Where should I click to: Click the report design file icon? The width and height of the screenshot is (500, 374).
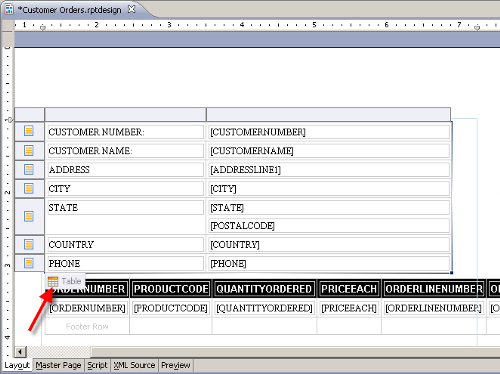[x=9, y=9]
